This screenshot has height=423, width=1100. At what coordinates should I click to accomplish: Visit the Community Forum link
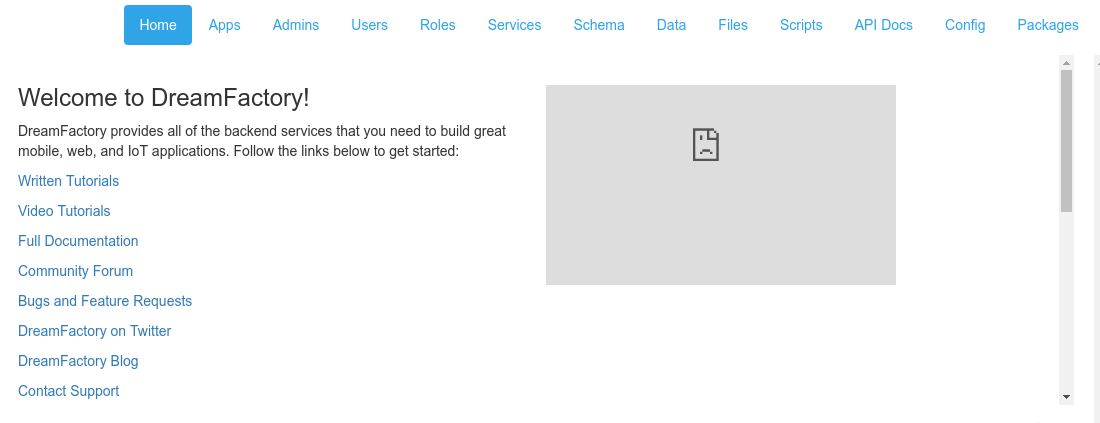tap(75, 271)
